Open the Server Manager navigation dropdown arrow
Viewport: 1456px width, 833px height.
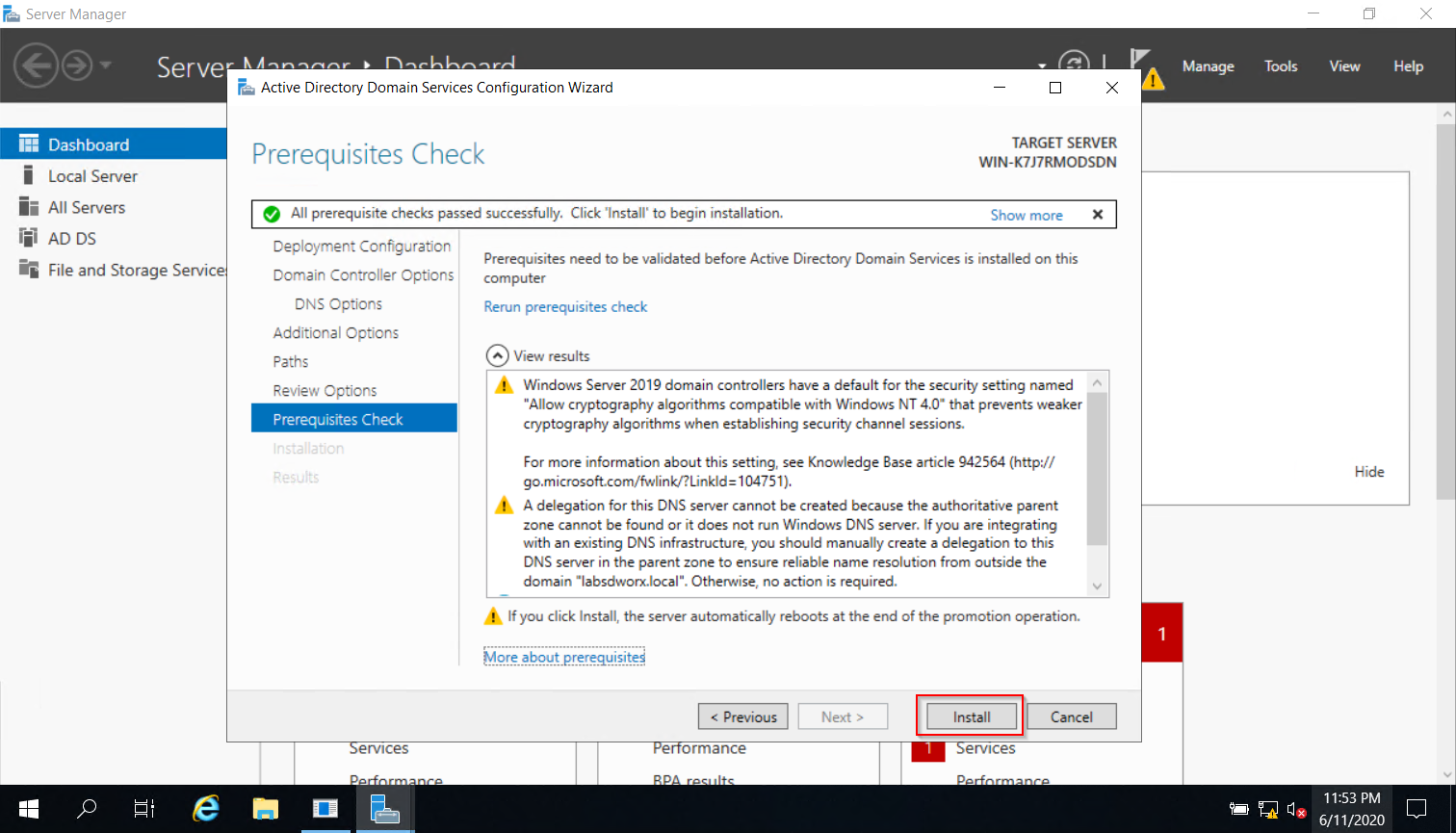(x=1041, y=65)
